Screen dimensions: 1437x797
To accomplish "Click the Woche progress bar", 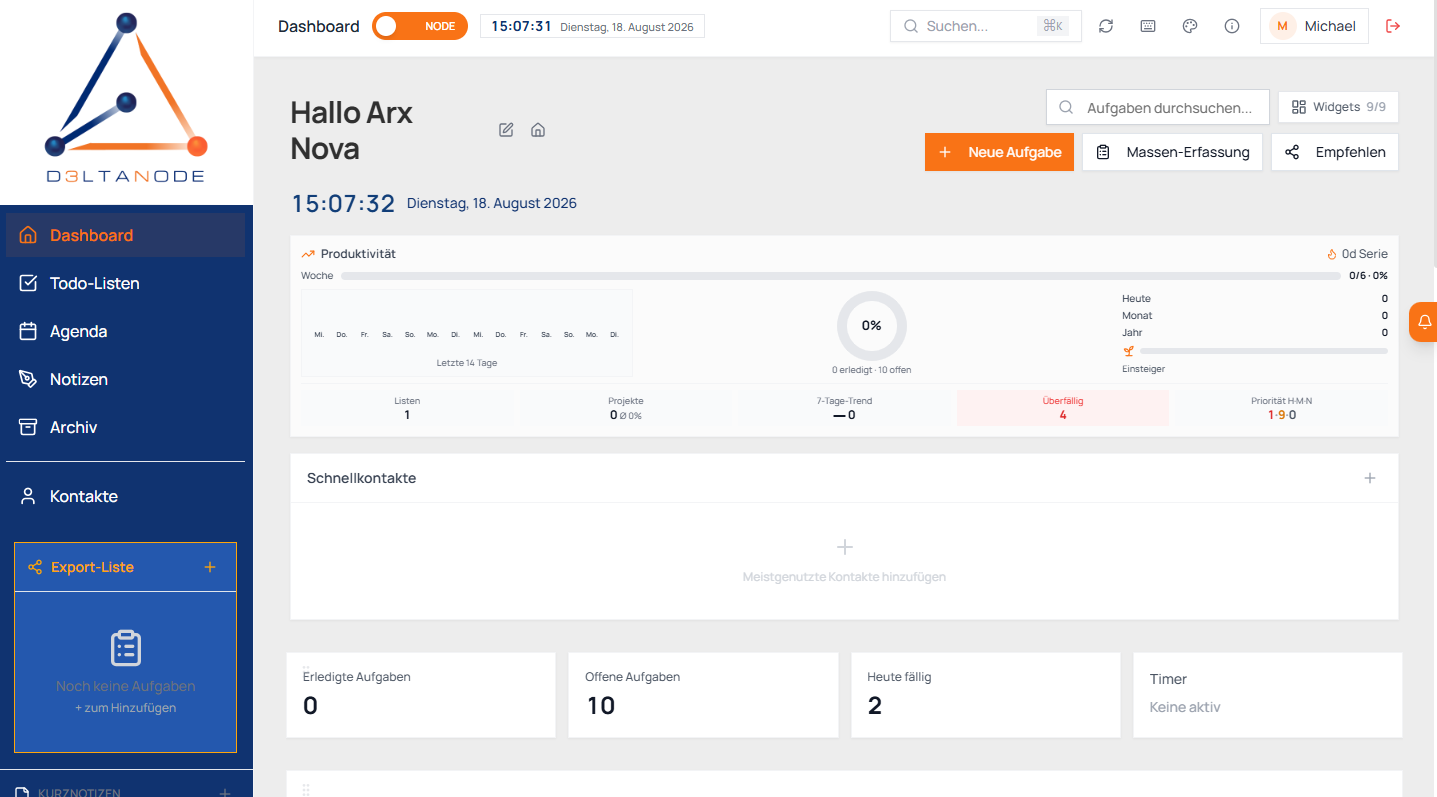I will coord(841,275).
